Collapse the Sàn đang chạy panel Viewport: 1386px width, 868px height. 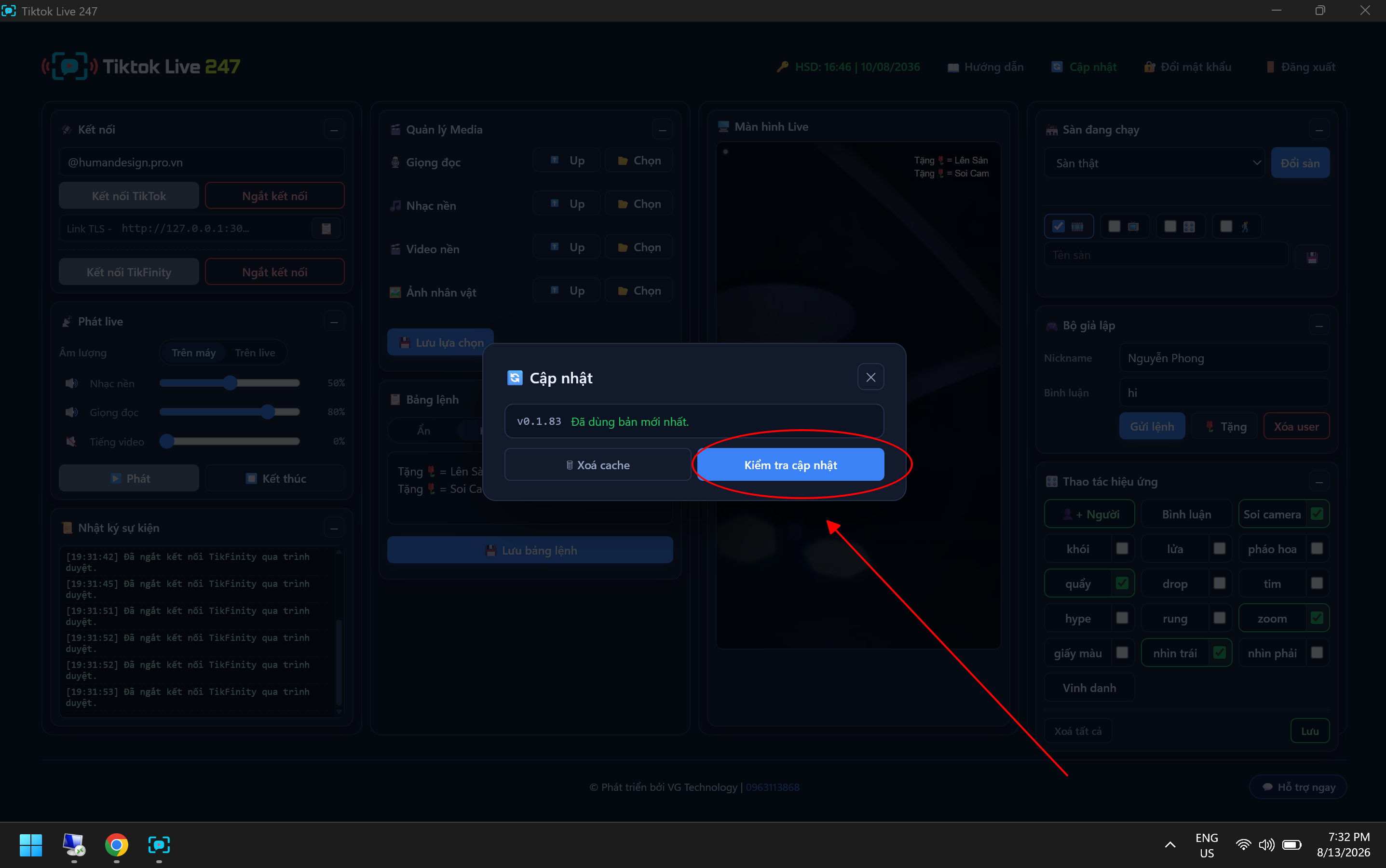tap(1319, 130)
